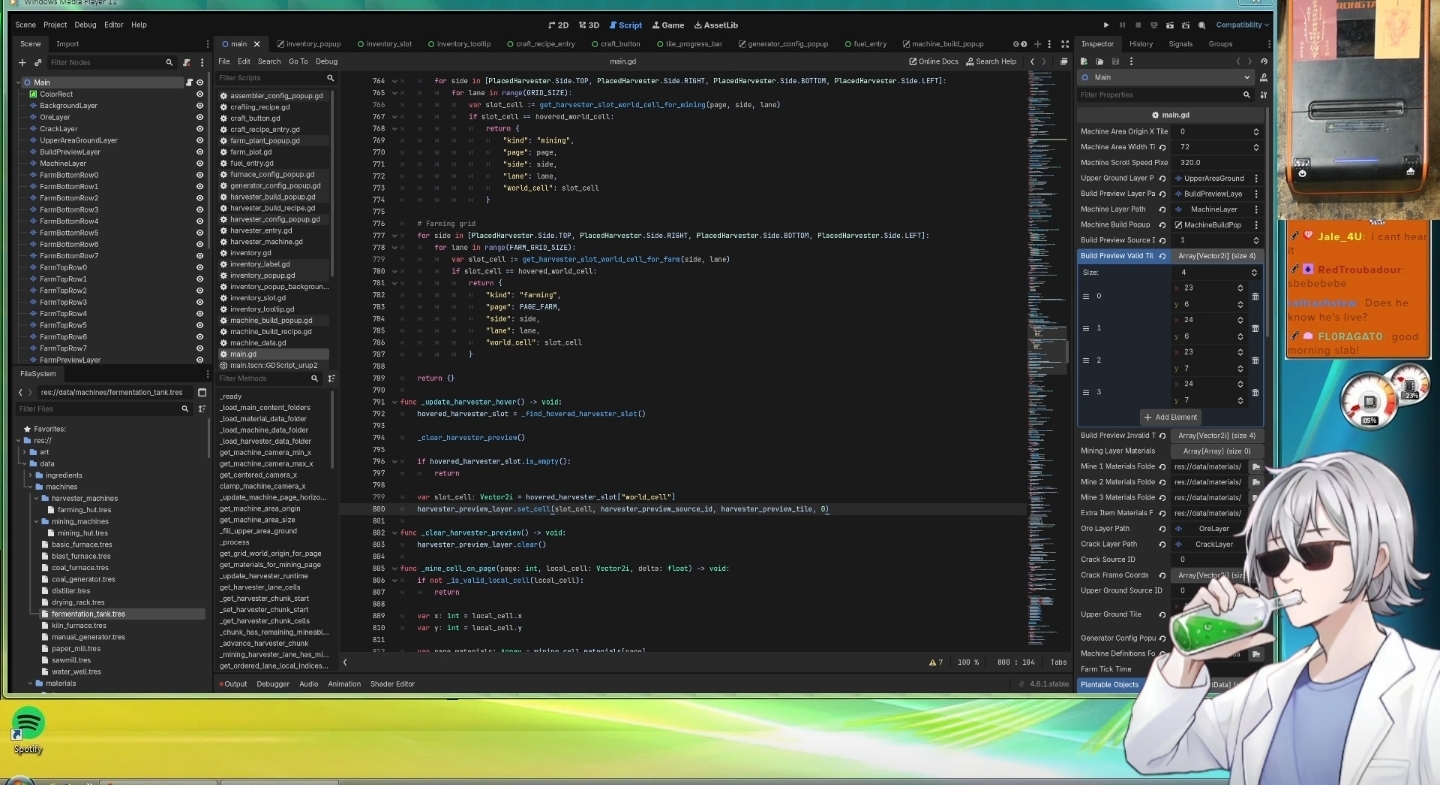Screen dimensions: 1440x785
Task: Click the distraction-free mode expand icon
Action: [1064, 44]
